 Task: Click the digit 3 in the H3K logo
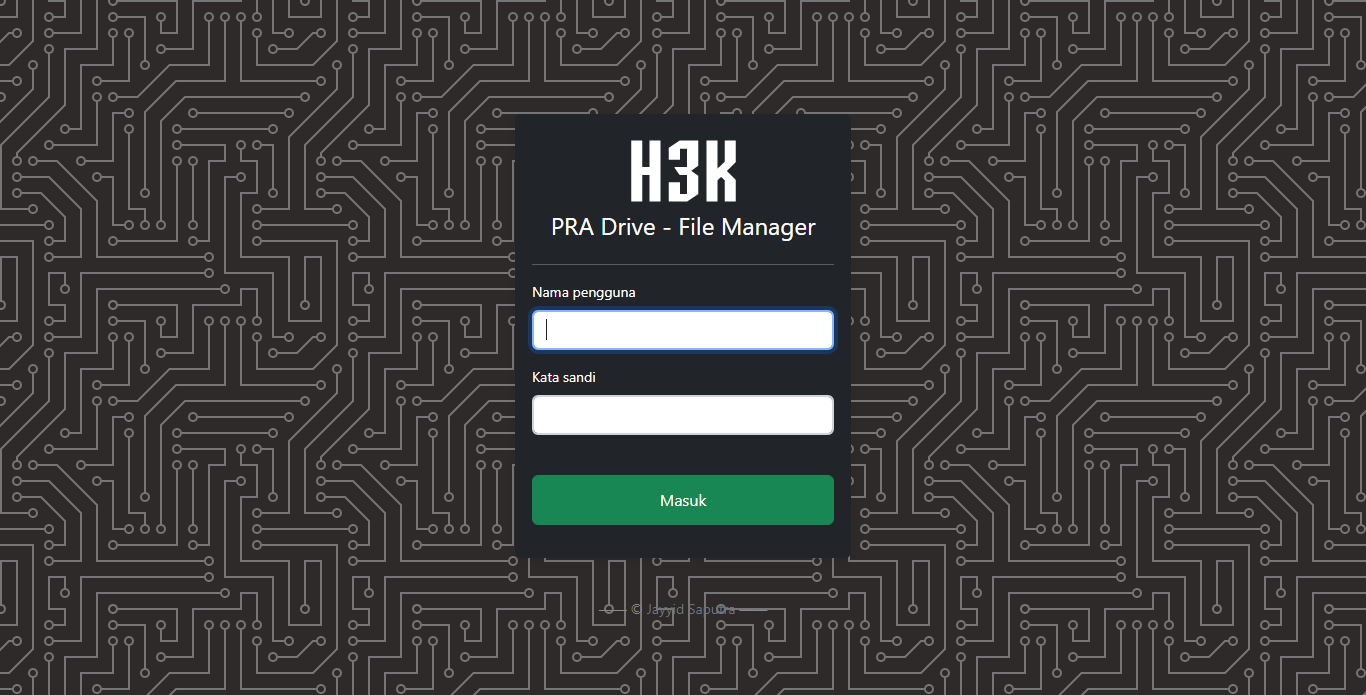click(x=684, y=172)
